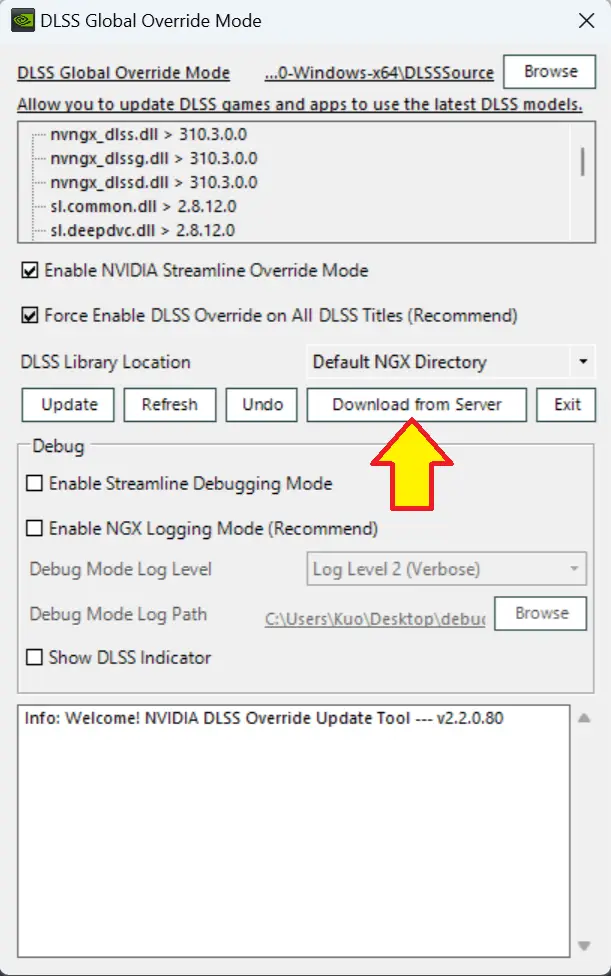Click the DLSS Global Override Mode link
Screen dimensions: 611x976
(123, 73)
